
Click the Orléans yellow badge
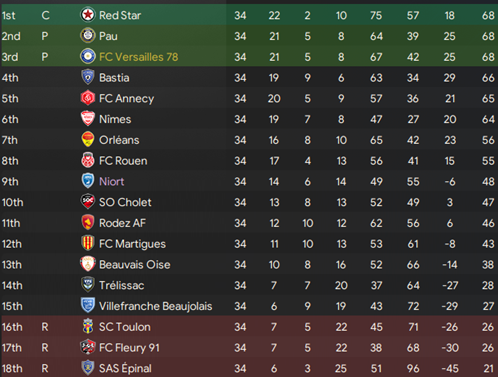88,140
